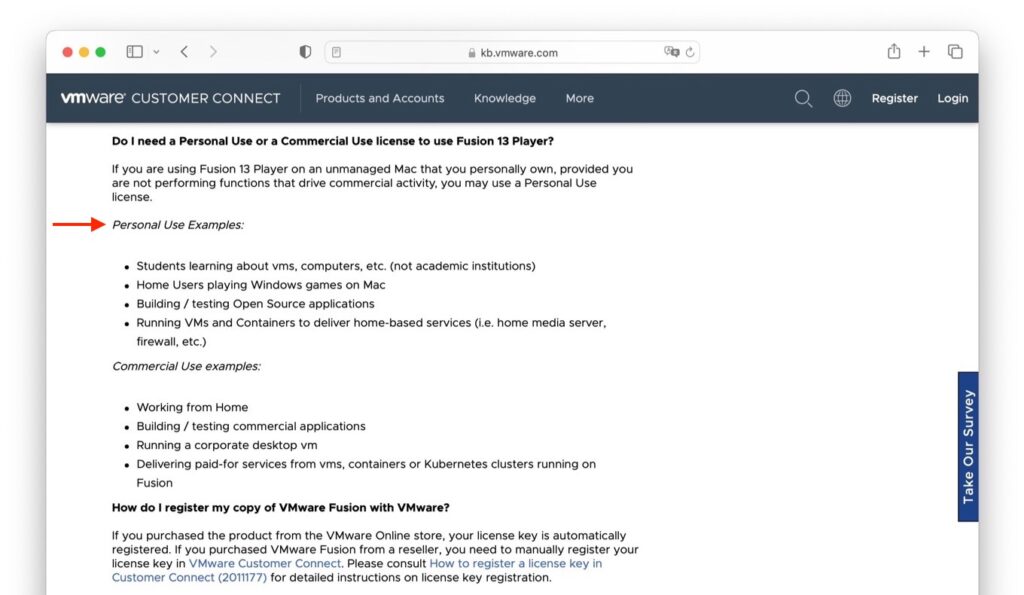Image resolution: width=1024 pixels, height=595 pixels.
Task: Open the site search magnifier icon
Action: (x=803, y=99)
